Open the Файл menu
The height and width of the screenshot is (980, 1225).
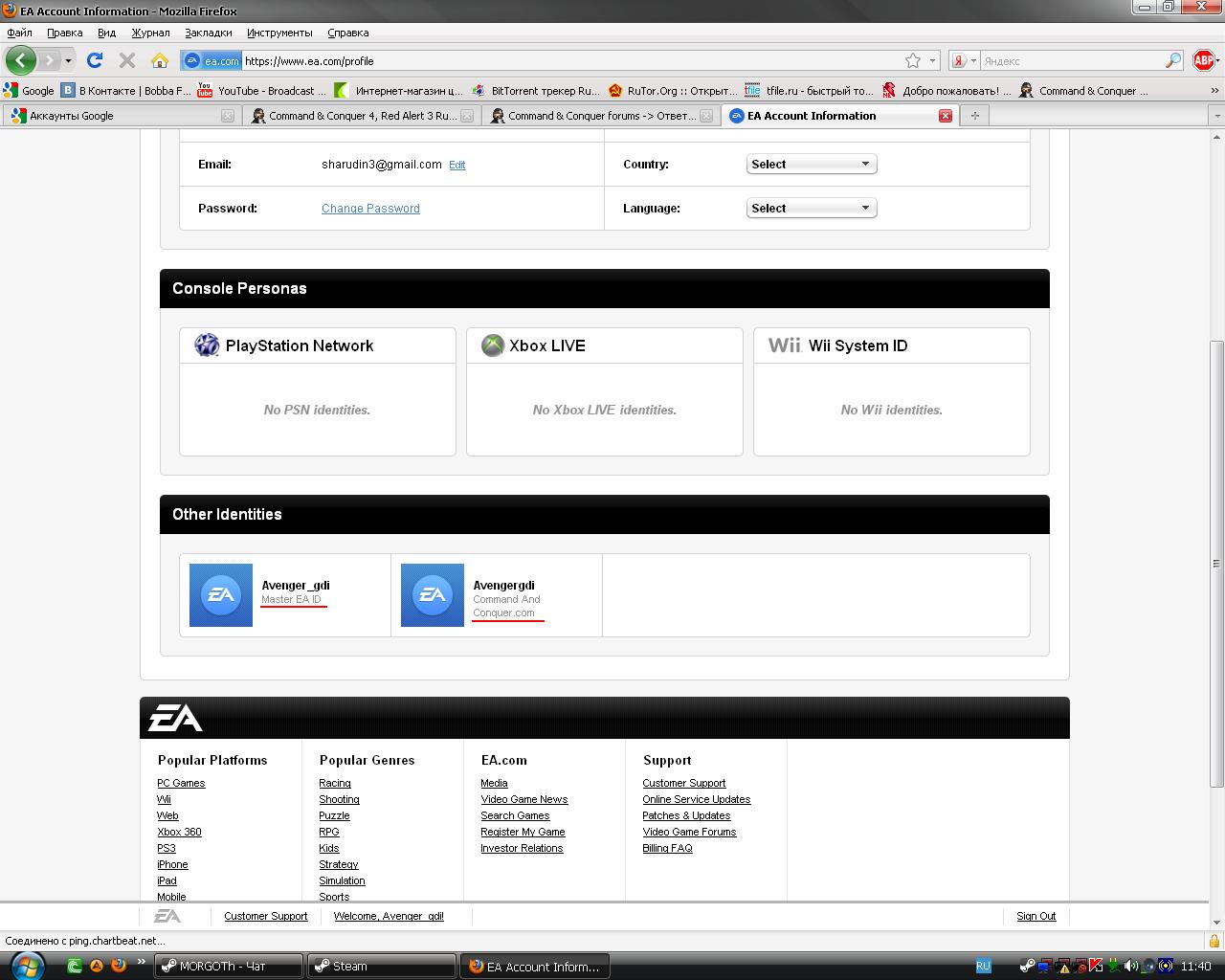click(x=19, y=33)
